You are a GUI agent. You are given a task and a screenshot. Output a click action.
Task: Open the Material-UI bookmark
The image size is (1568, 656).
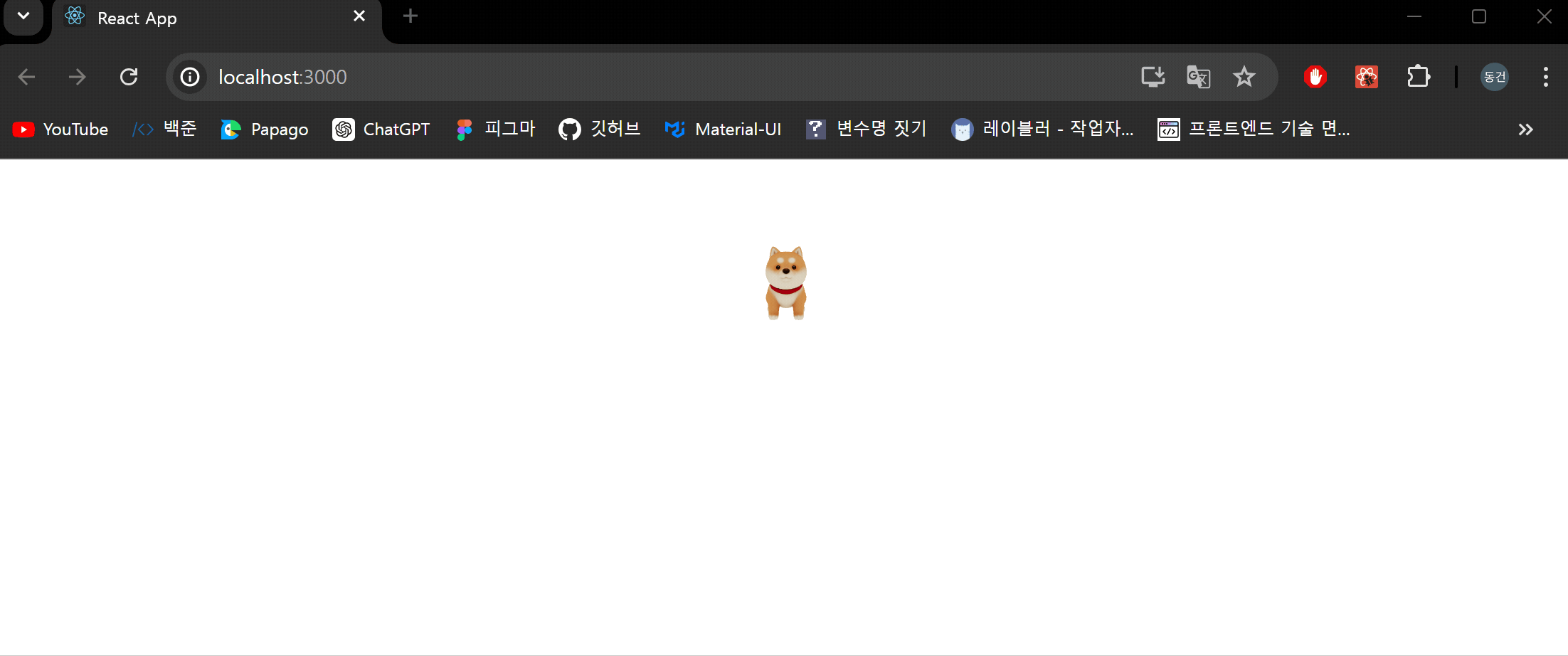[x=723, y=129]
